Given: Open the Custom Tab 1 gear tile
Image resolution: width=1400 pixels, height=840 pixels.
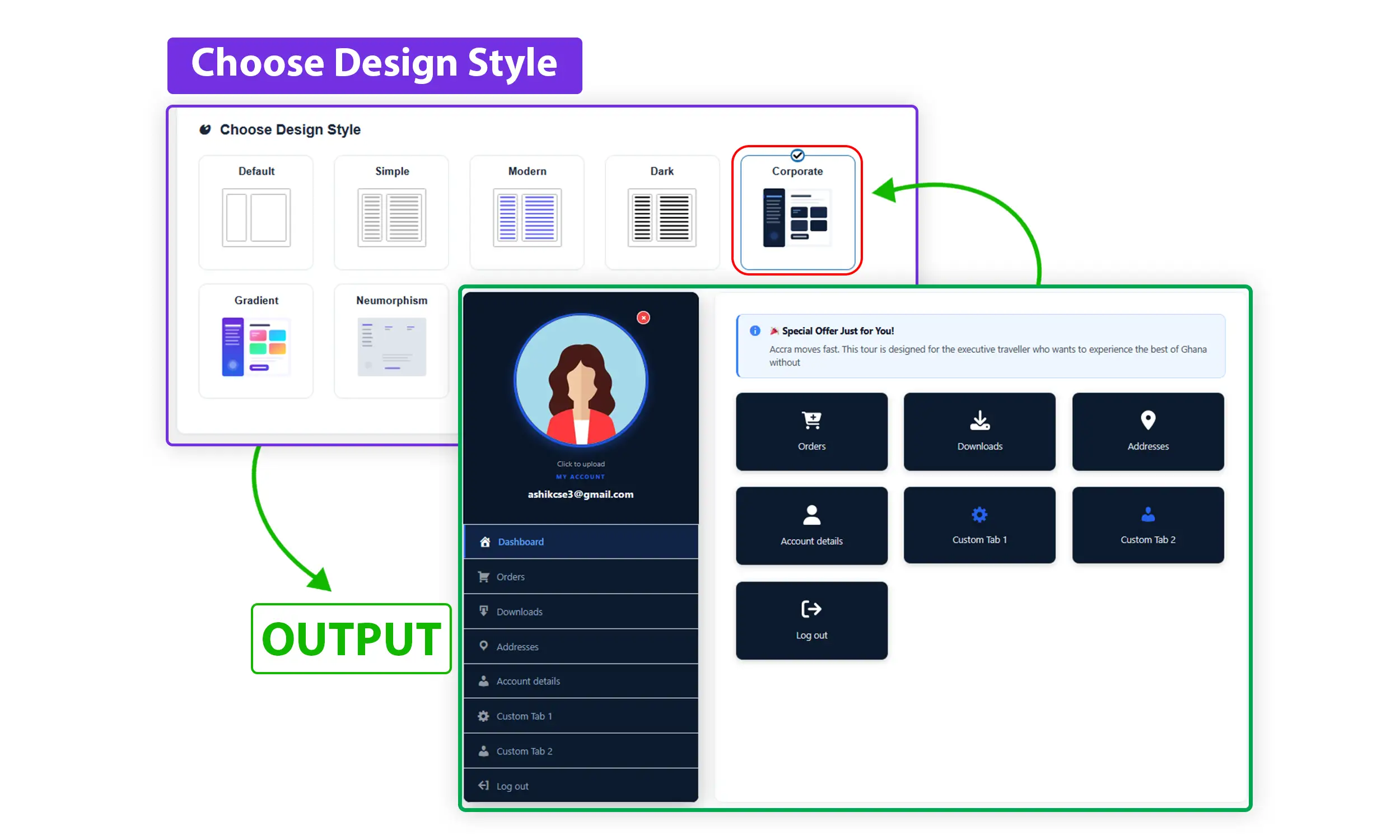Looking at the screenshot, I should coord(979,525).
